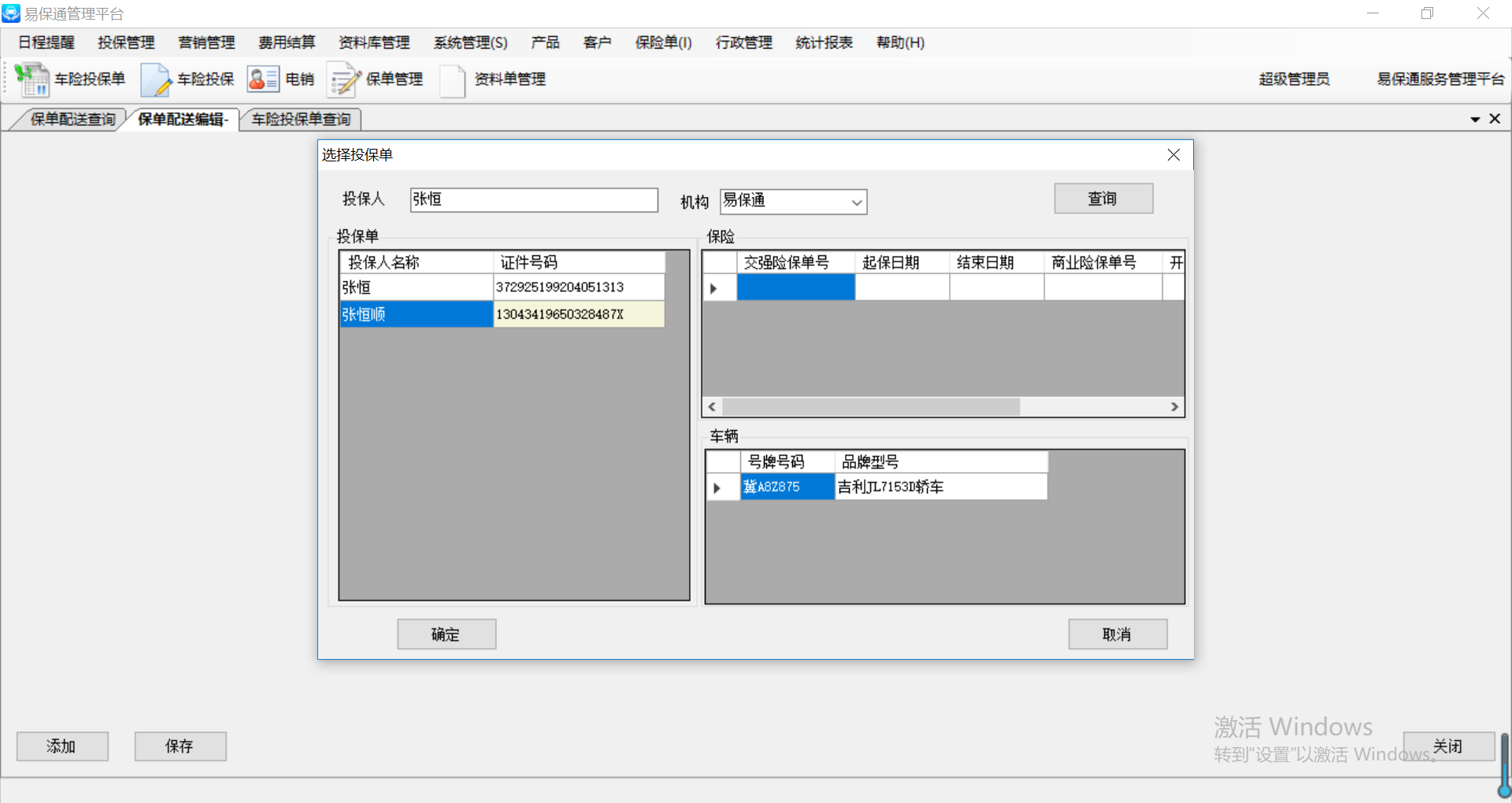Screen dimensions: 1512x803
Task: Open 保单管理 toolbar icon
Action: coord(343,80)
